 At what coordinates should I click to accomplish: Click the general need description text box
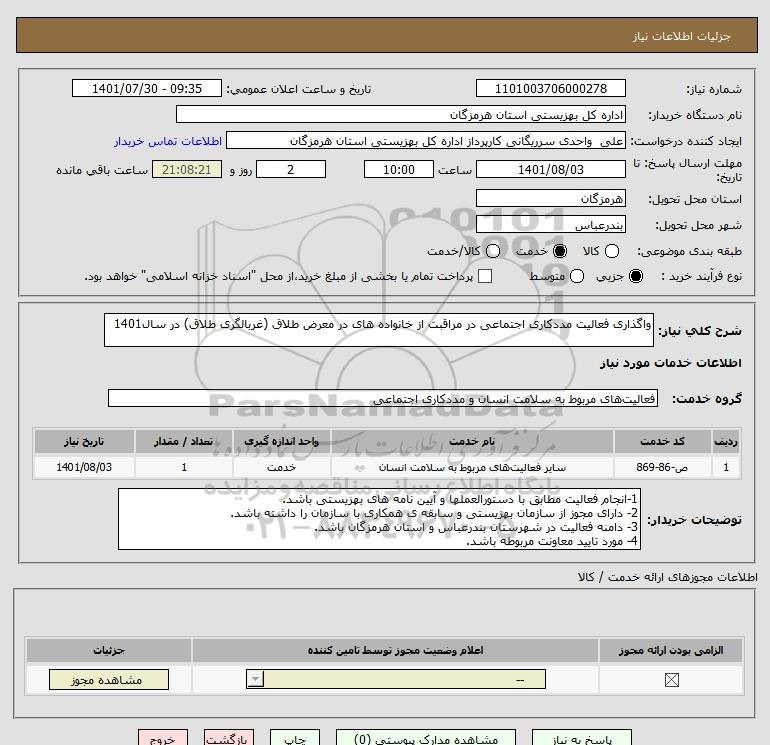[379, 330]
